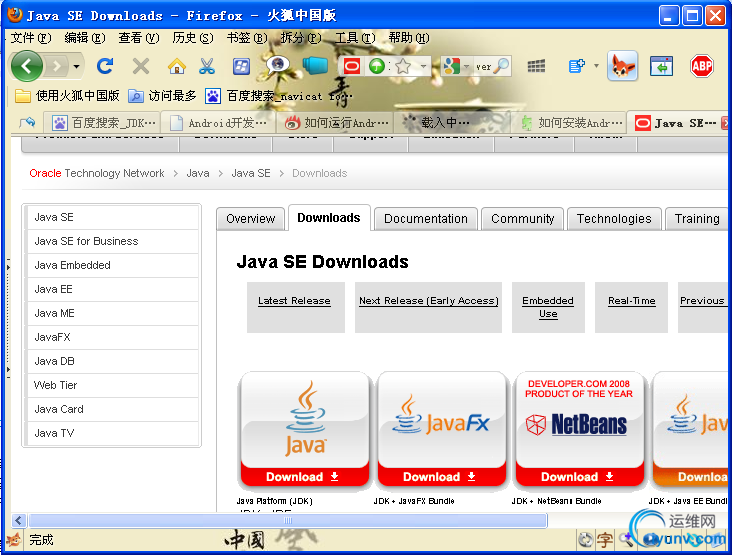Image resolution: width=732 pixels, height=555 pixels.
Task: Click the Oracle site icon in address bar
Action: coord(352,66)
